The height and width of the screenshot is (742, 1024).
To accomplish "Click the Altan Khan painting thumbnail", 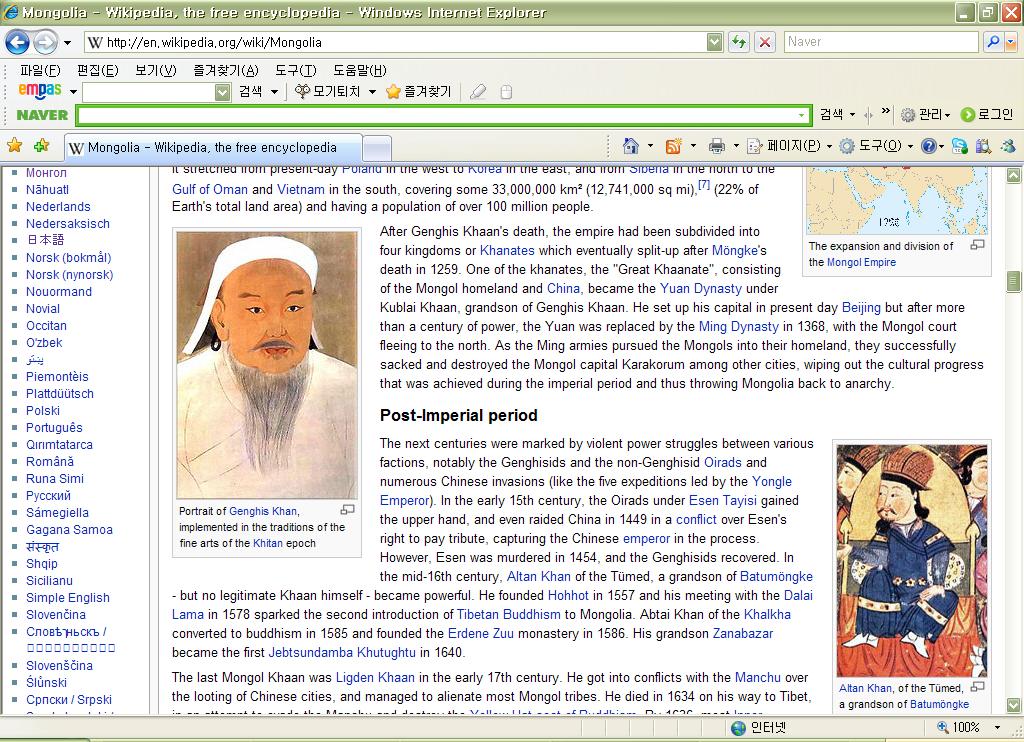I will 912,560.
